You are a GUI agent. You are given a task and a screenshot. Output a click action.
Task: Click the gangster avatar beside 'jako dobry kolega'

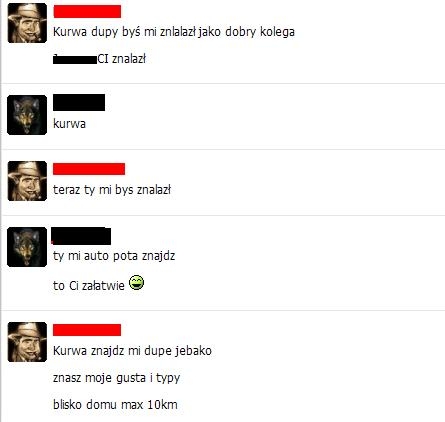pyautogui.click(x=27, y=23)
